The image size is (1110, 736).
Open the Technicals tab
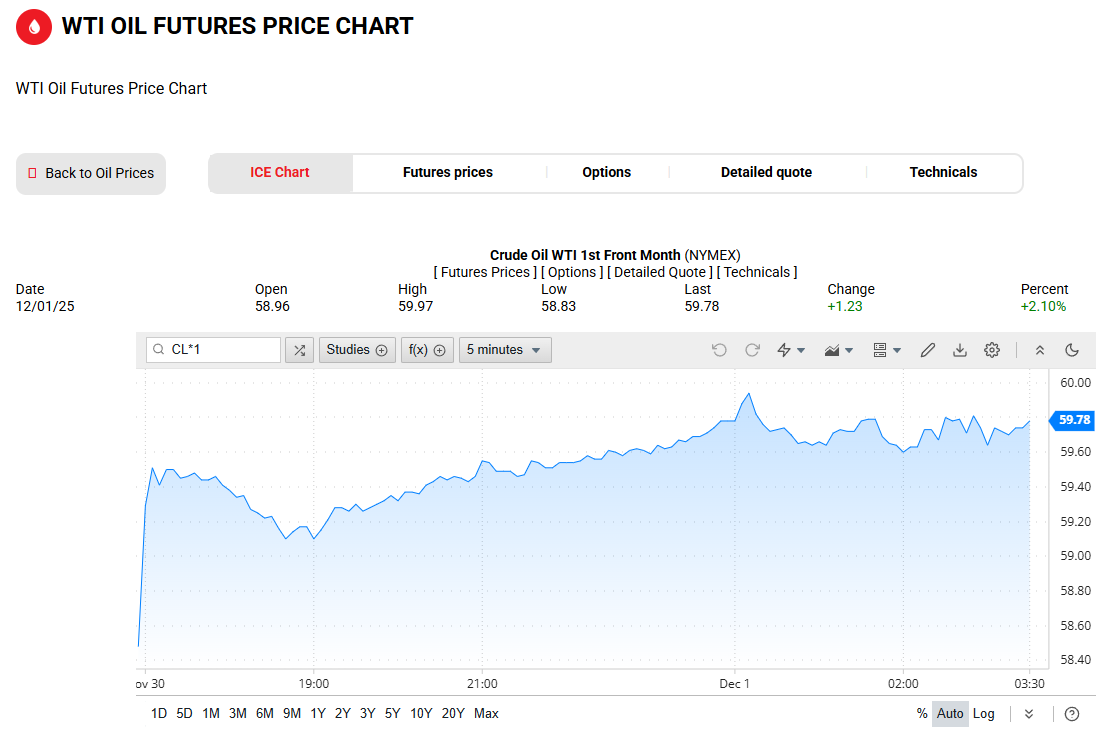click(943, 173)
